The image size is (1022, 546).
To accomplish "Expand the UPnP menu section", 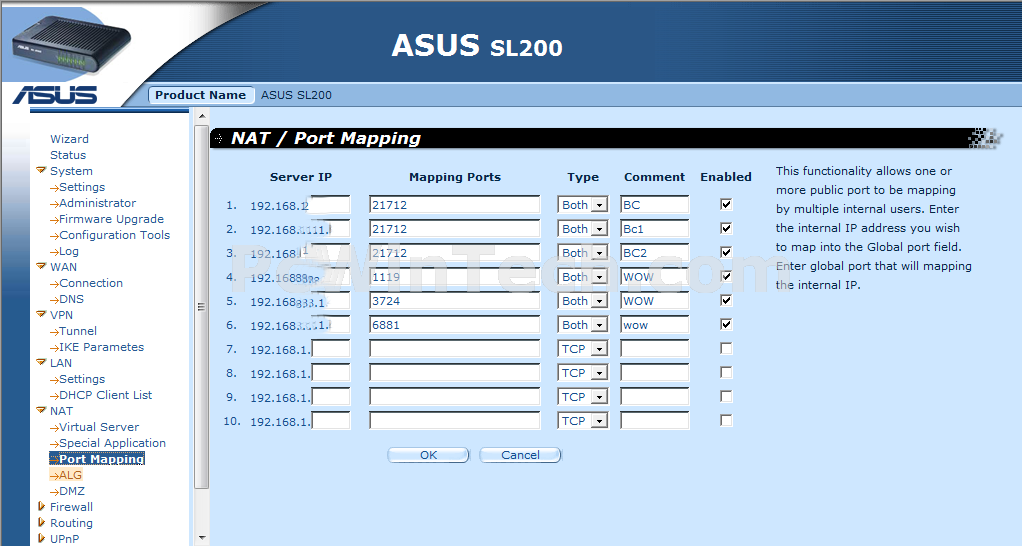I will 41,538.
